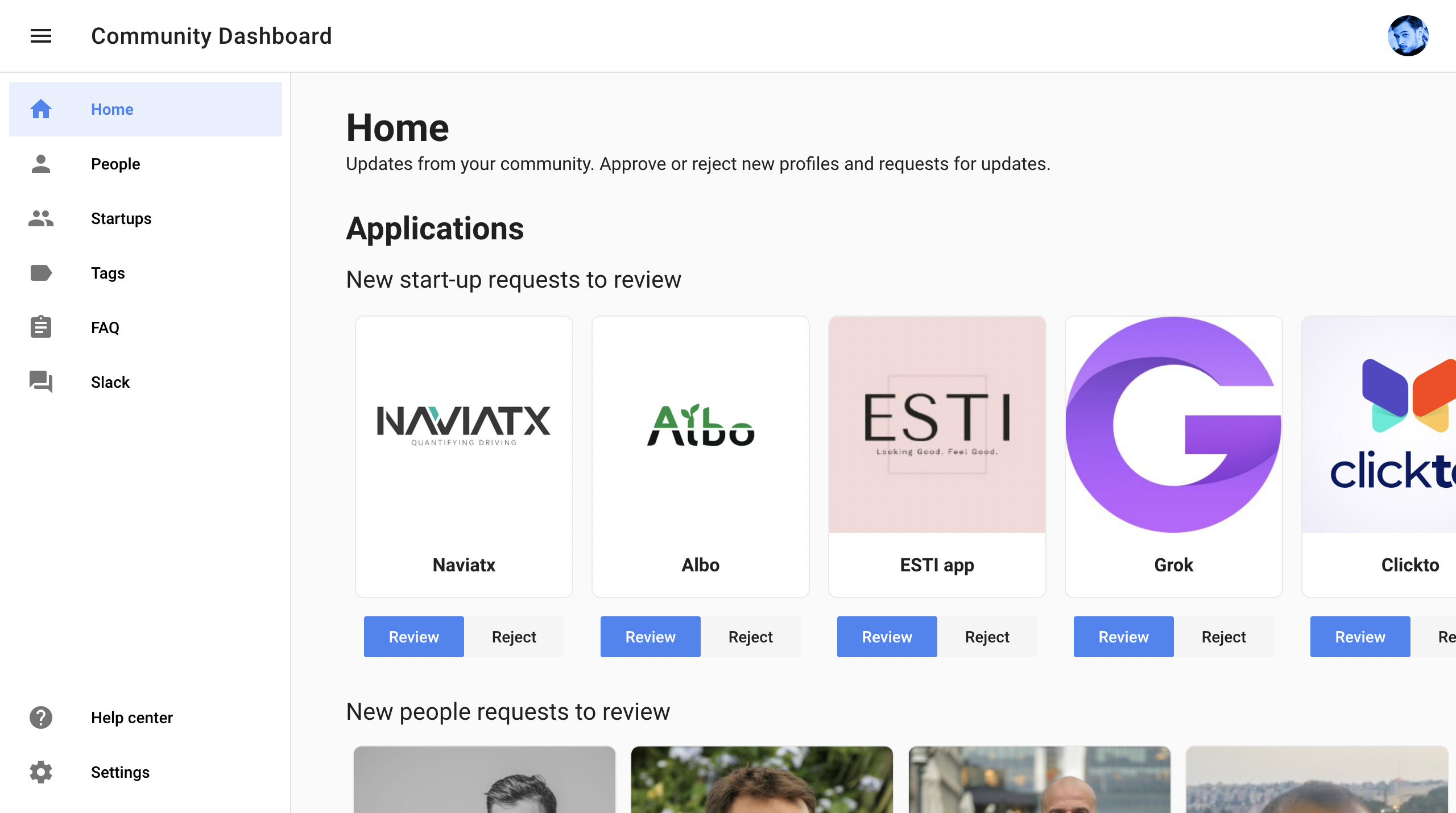Click the Clickto card title
This screenshot has width=1456, height=813.
(x=1410, y=565)
